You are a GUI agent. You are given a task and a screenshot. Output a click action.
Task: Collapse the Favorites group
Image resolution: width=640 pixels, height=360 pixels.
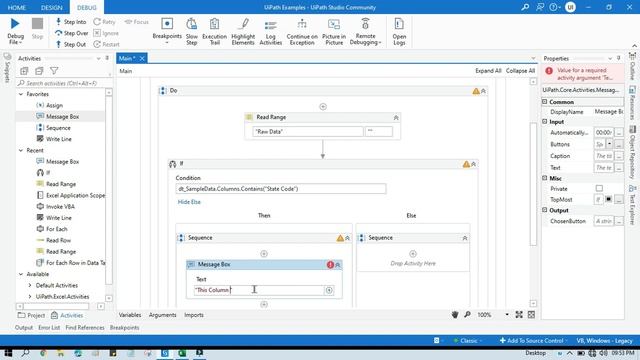pyautogui.click(x=21, y=94)
